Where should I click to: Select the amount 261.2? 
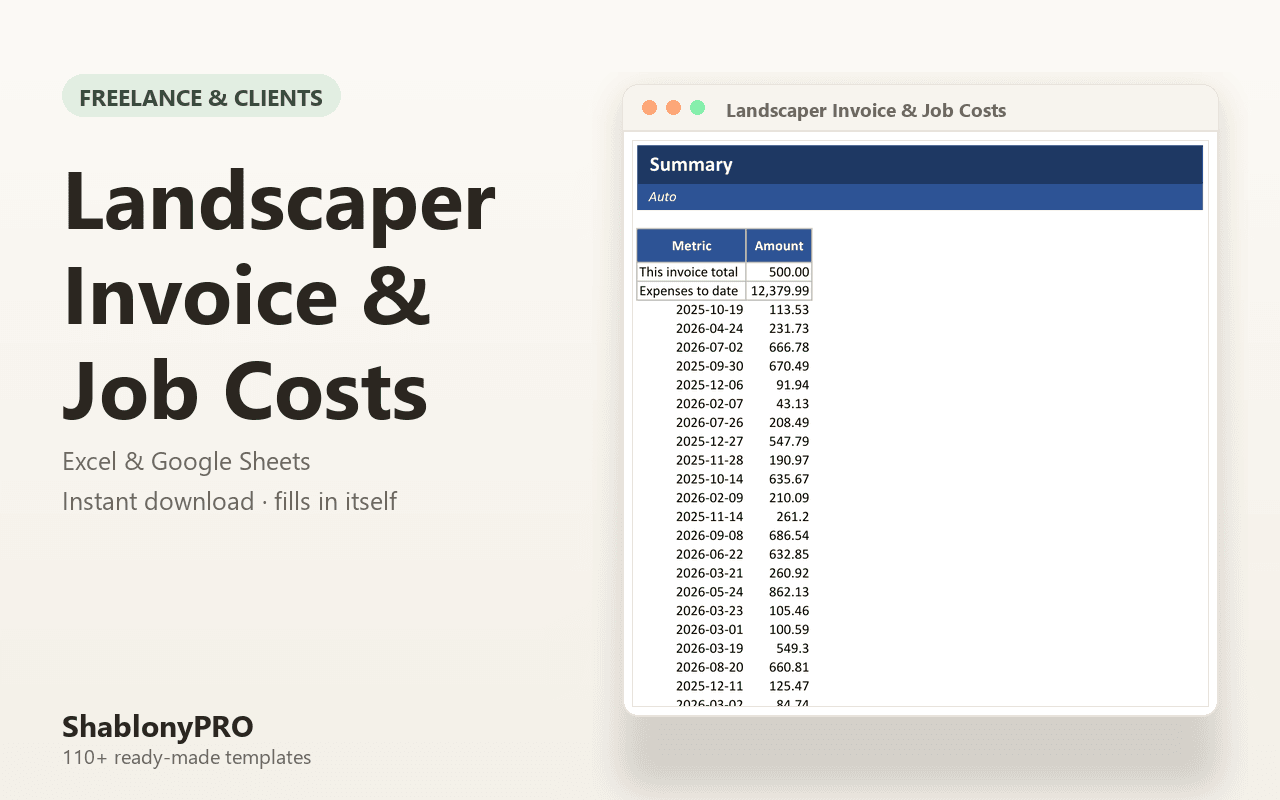point(792,517)
